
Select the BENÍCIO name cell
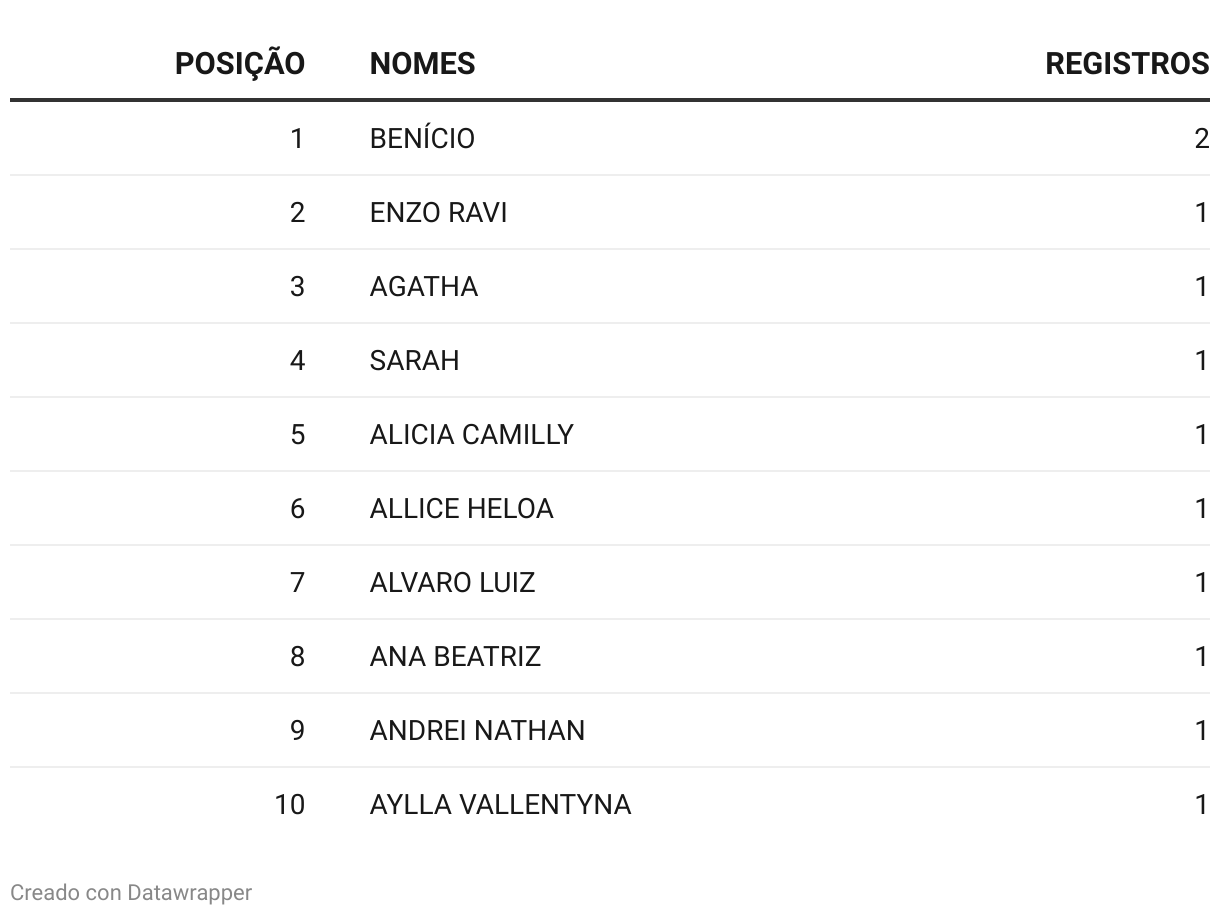click(422, 138)
